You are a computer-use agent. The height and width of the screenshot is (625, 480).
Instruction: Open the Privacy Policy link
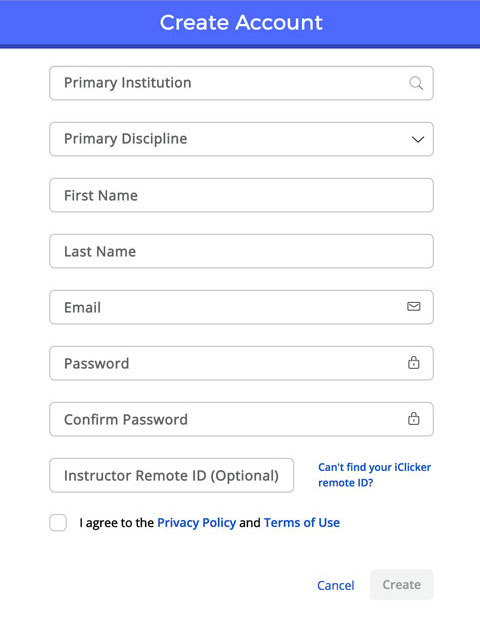[x=197, y=523]
